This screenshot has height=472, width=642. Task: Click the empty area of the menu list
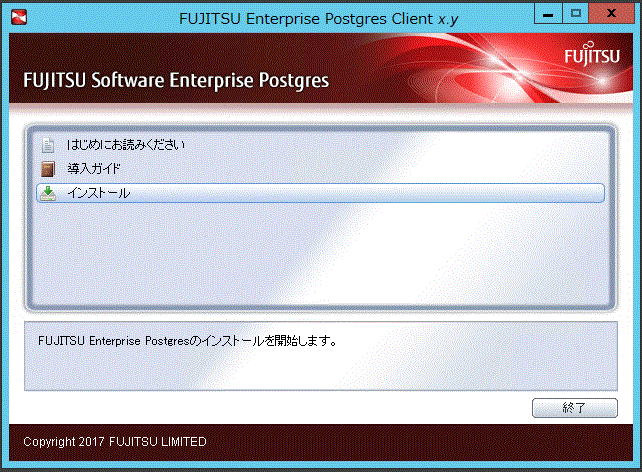click(320, 254)
